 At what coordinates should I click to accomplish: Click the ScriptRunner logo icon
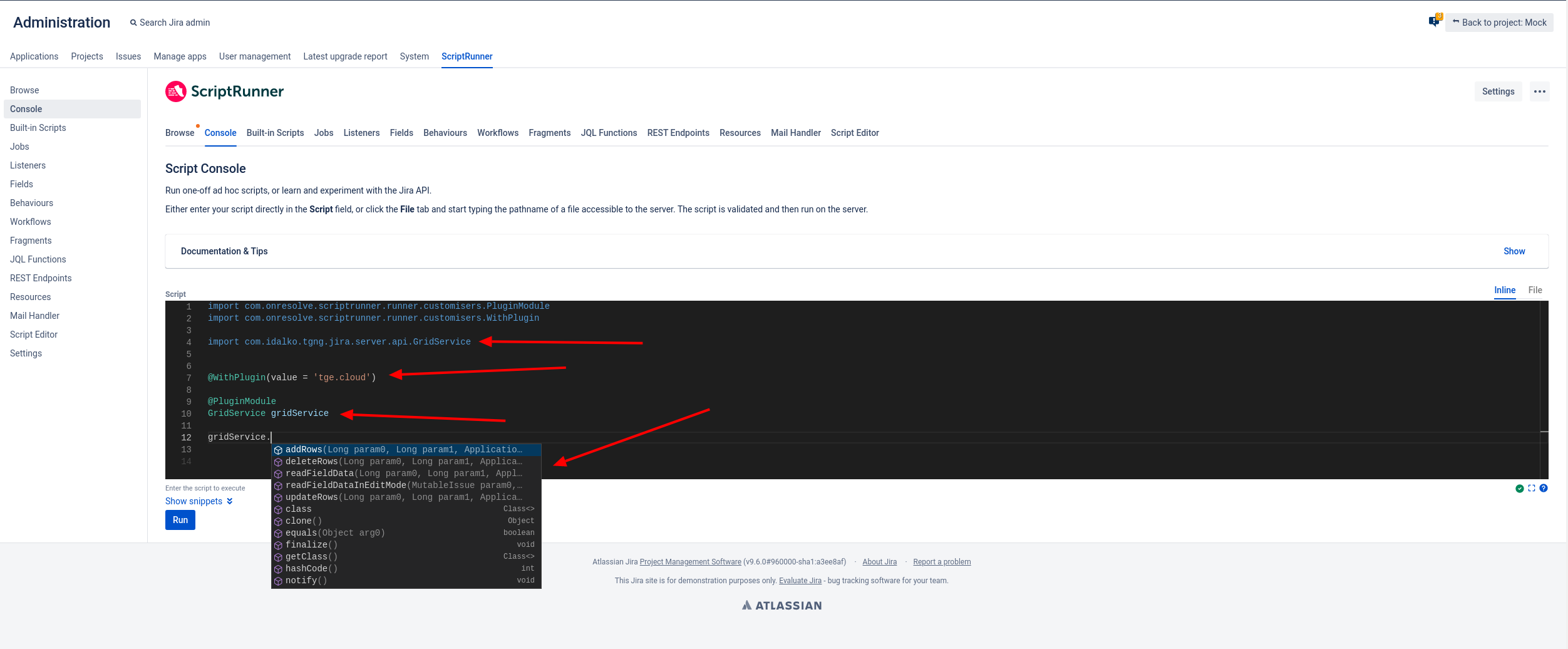(175, 91)
